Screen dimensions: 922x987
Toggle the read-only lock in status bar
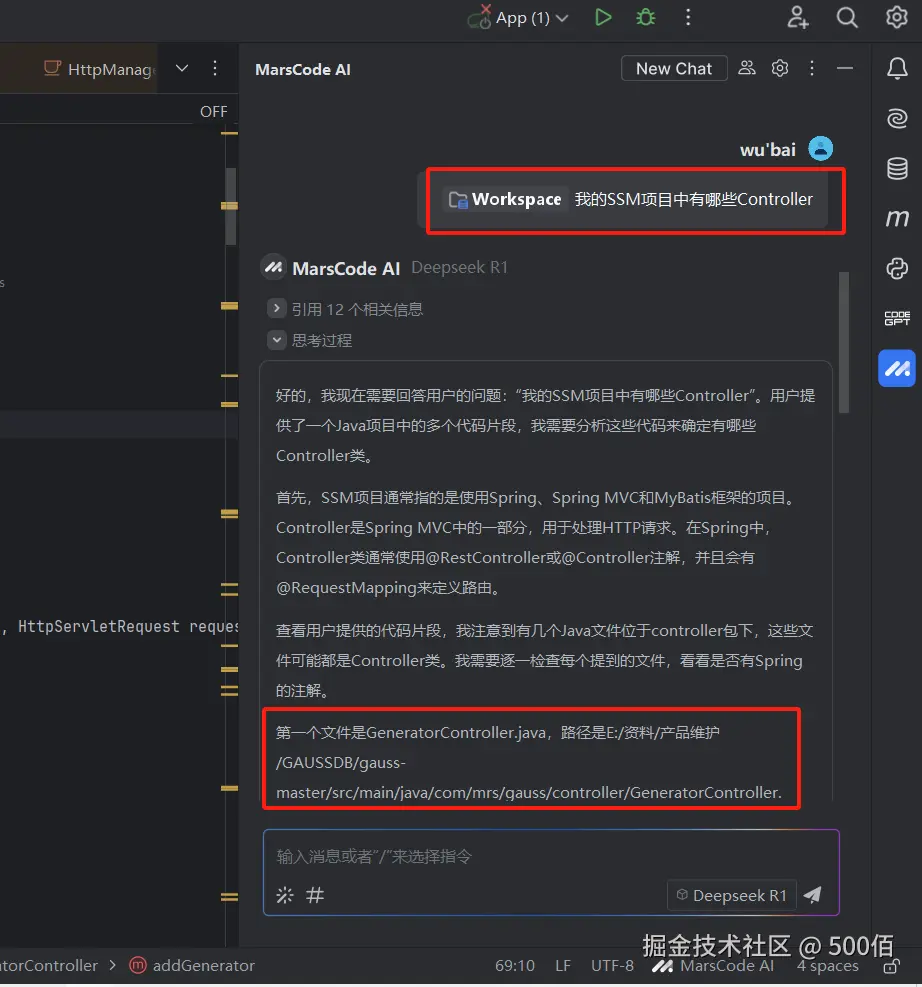(890, 966)
